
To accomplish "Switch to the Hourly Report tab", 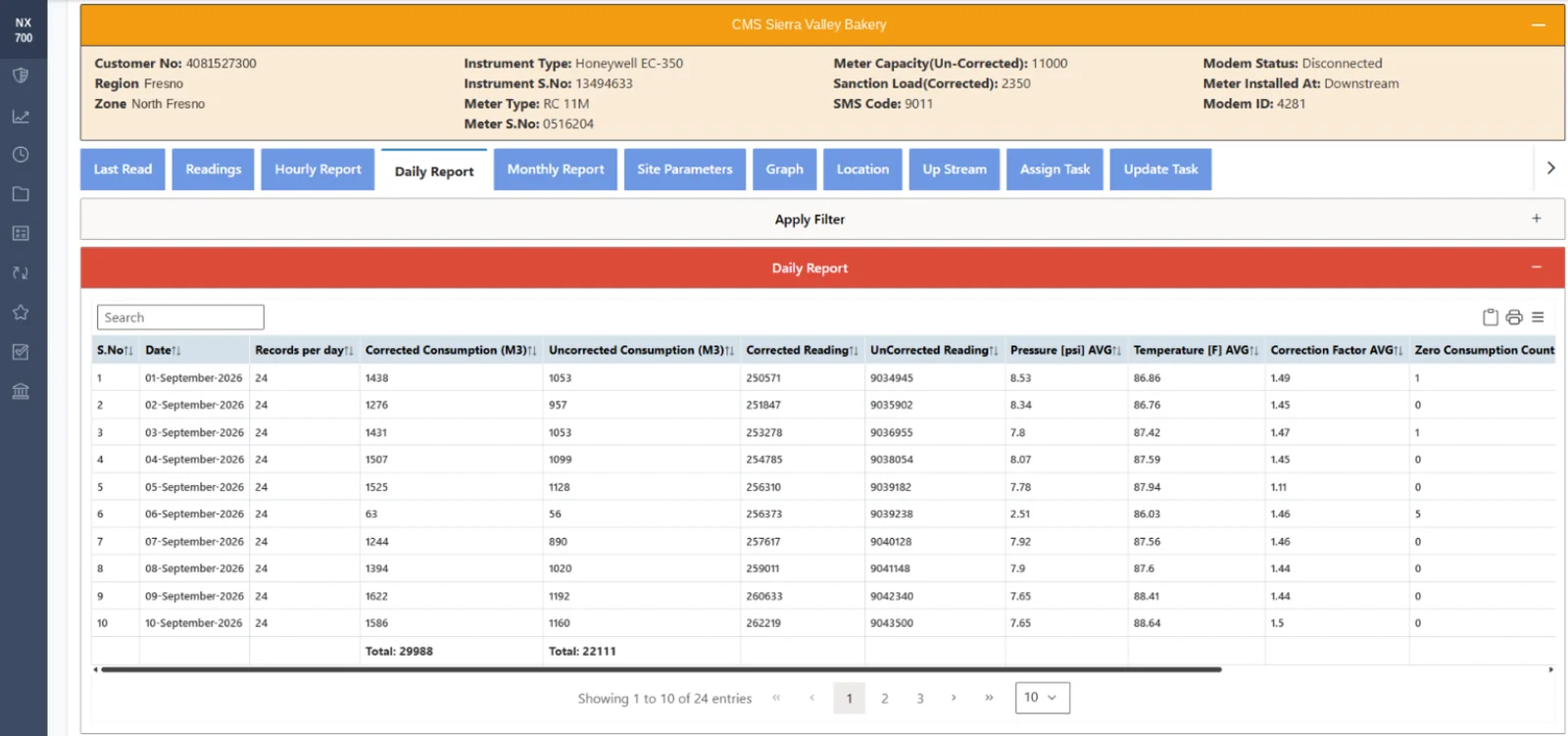I will point(318,170).
